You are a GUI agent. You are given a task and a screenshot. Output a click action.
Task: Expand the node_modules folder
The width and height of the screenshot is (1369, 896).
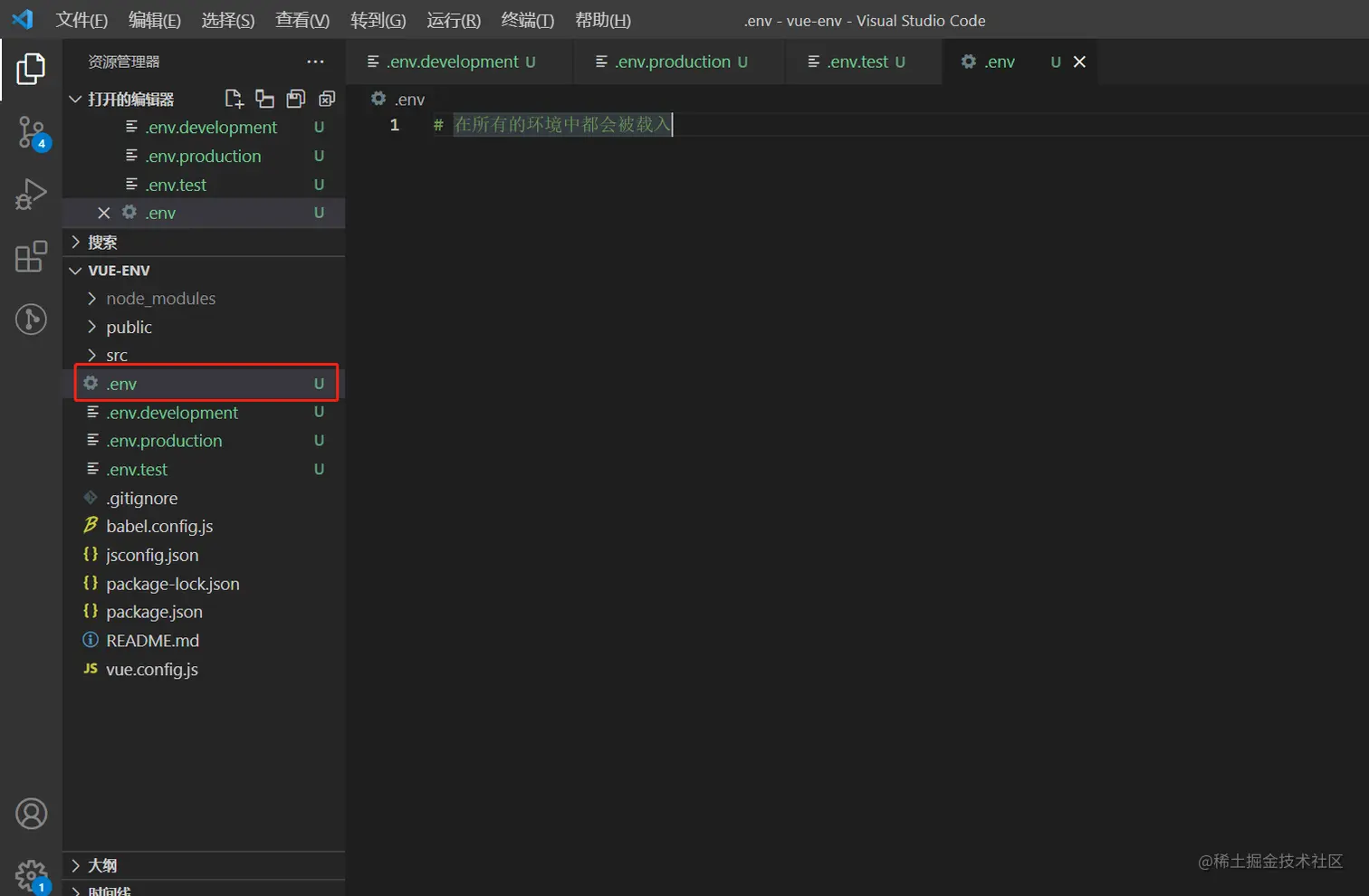pyautogui.click(x=91, y=298)
